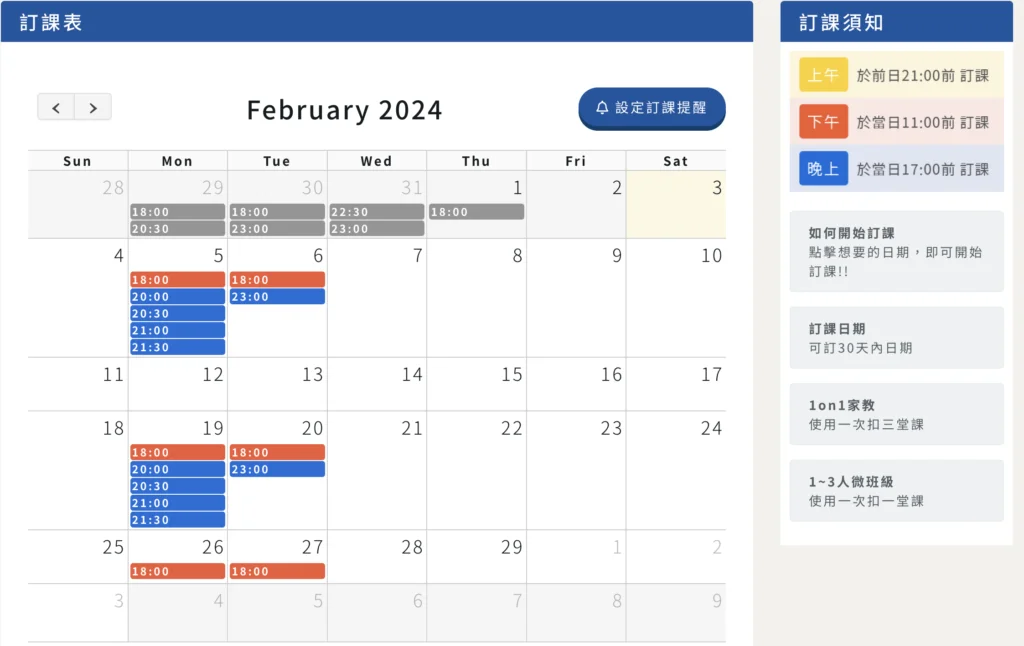Image resolution: width=1024 pixels, height=646 pixels.
Task: Select the 18:00 slot on February 5
Action: pos(177,280)
